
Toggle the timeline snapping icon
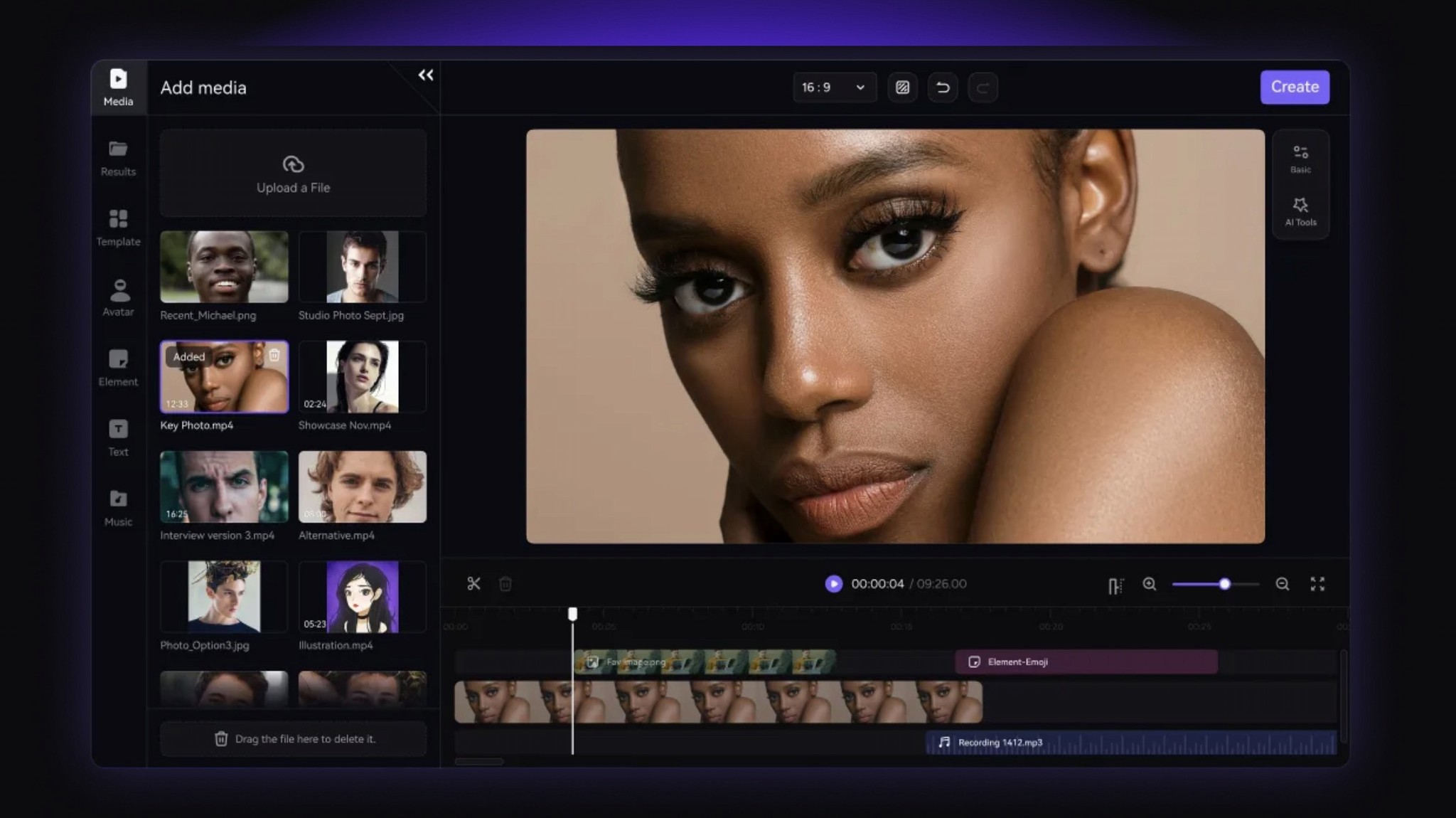click(x=1115, y=585)
